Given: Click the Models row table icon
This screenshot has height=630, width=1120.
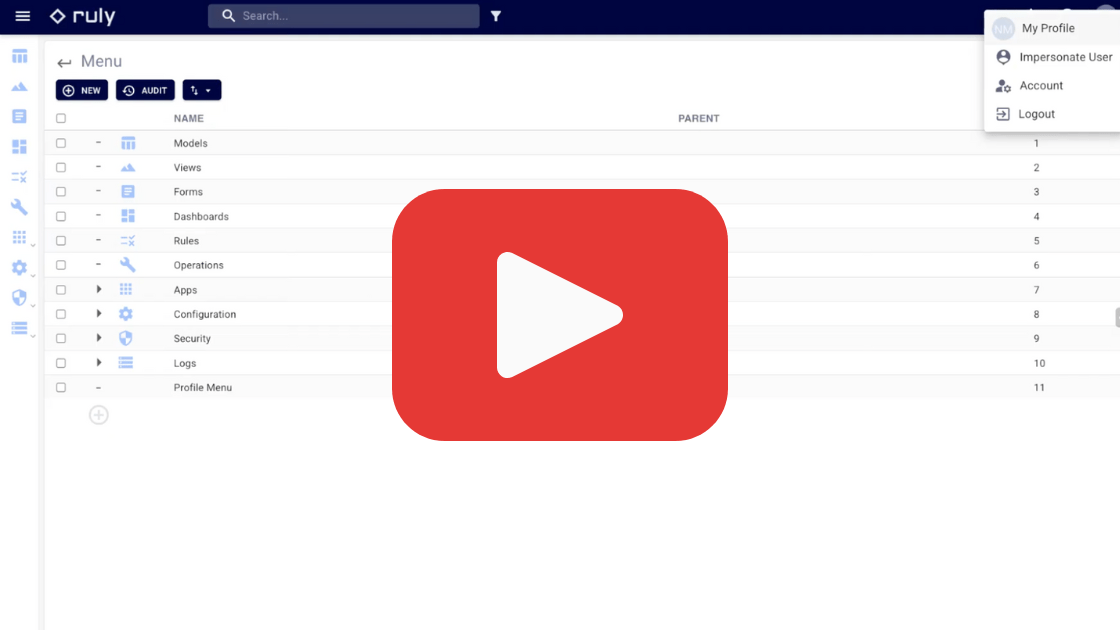Looking at the screenshot, I should 128,144.
